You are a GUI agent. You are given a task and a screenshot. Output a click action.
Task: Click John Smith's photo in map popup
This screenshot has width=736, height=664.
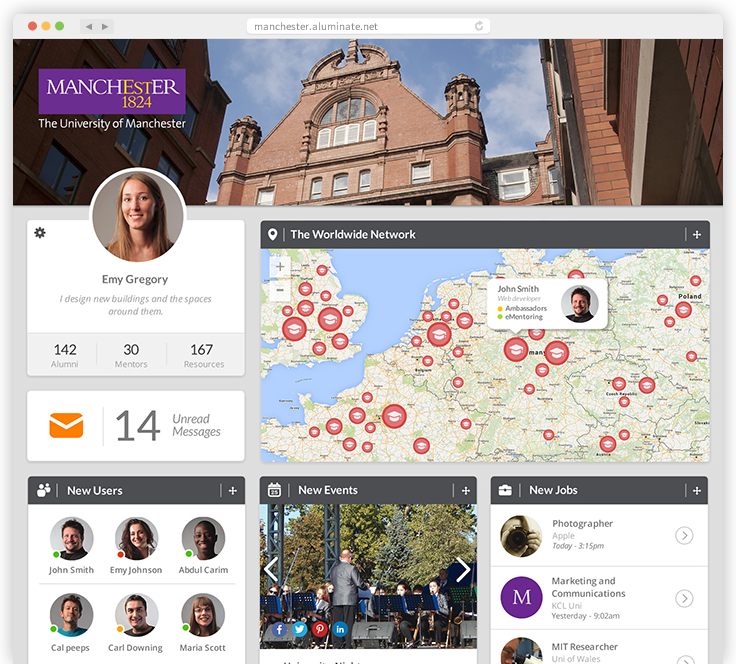(580, 304)
